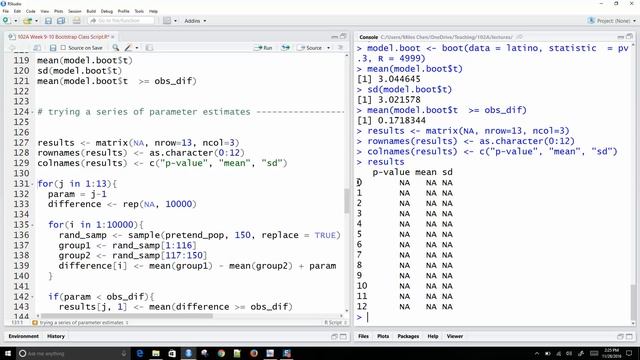Maximize the Files pane
640x360 pixels.
629,336
